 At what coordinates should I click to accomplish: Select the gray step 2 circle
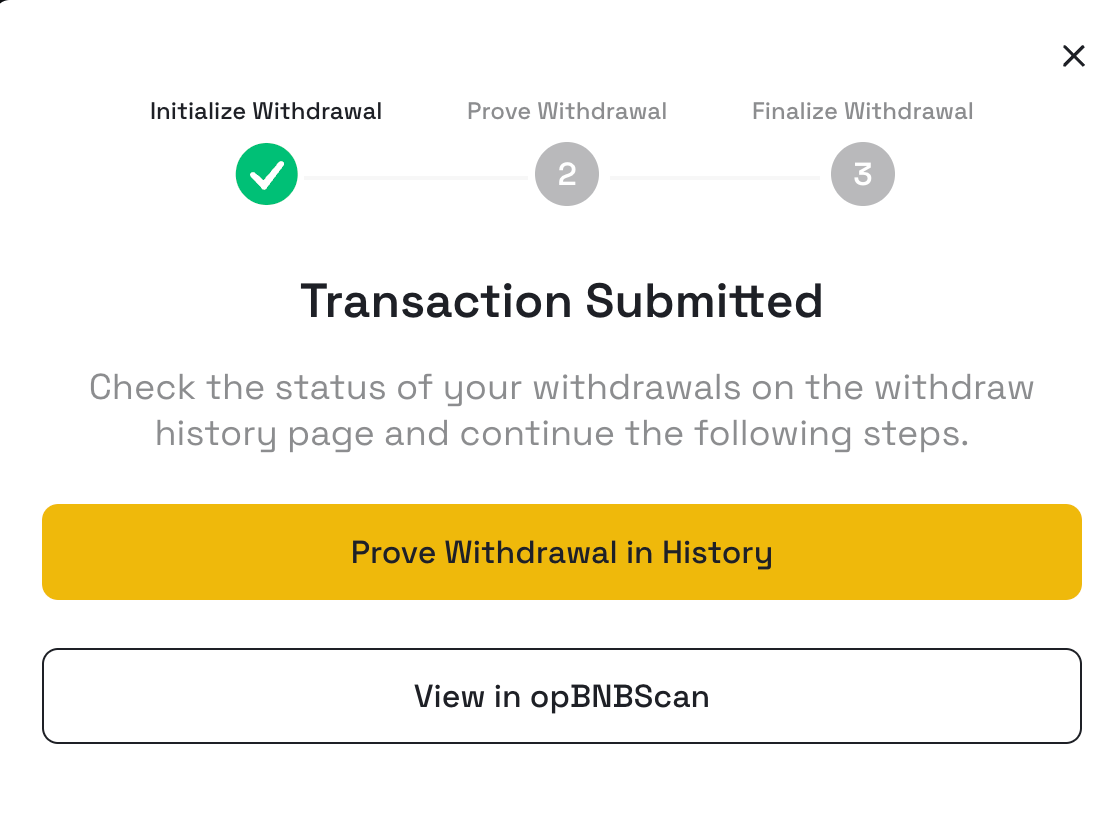567,174
